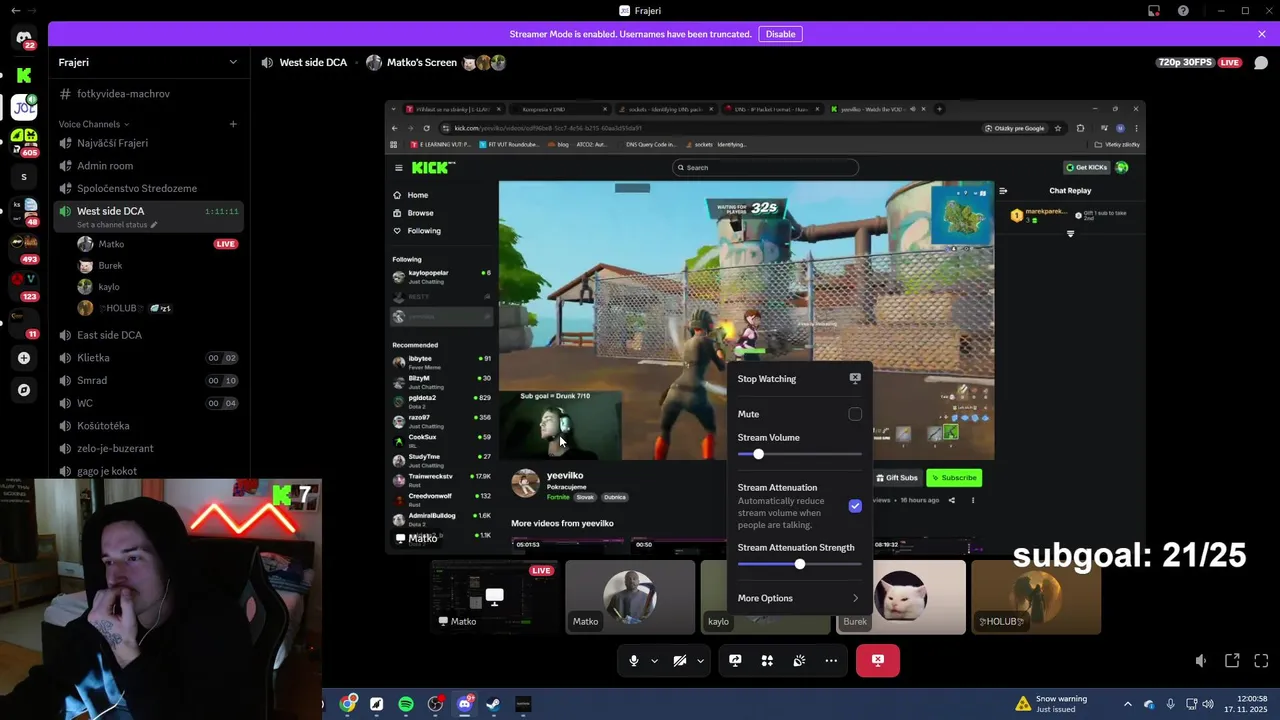Viewport: 1280px width, 720px height.
Task: Click the Snow warning weather notification
Action: (x=1050, y=704)
